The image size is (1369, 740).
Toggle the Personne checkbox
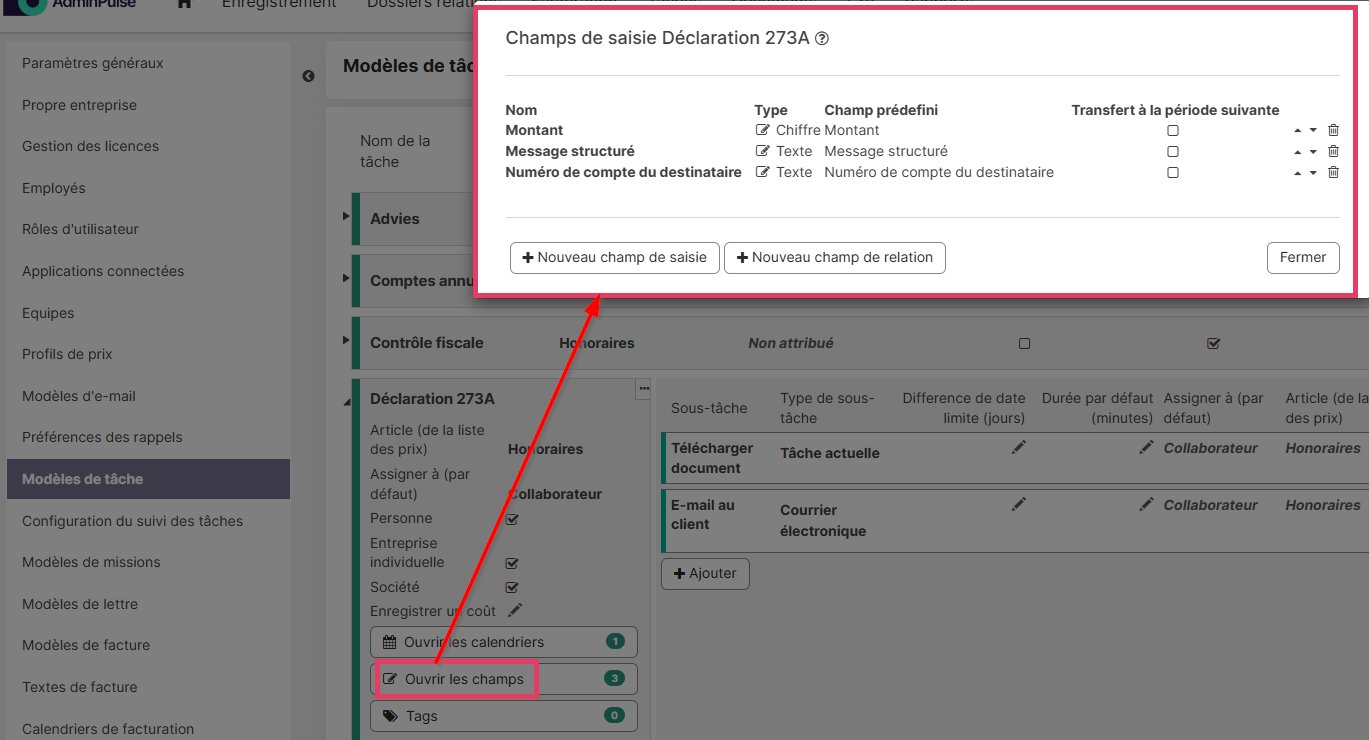coord(512,519)
